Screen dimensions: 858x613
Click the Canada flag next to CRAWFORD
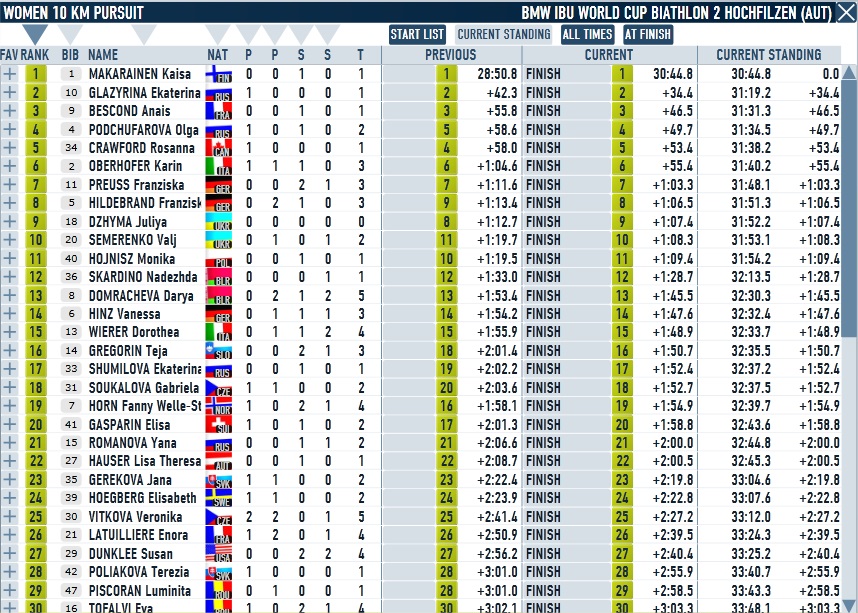tap(218, 148)
